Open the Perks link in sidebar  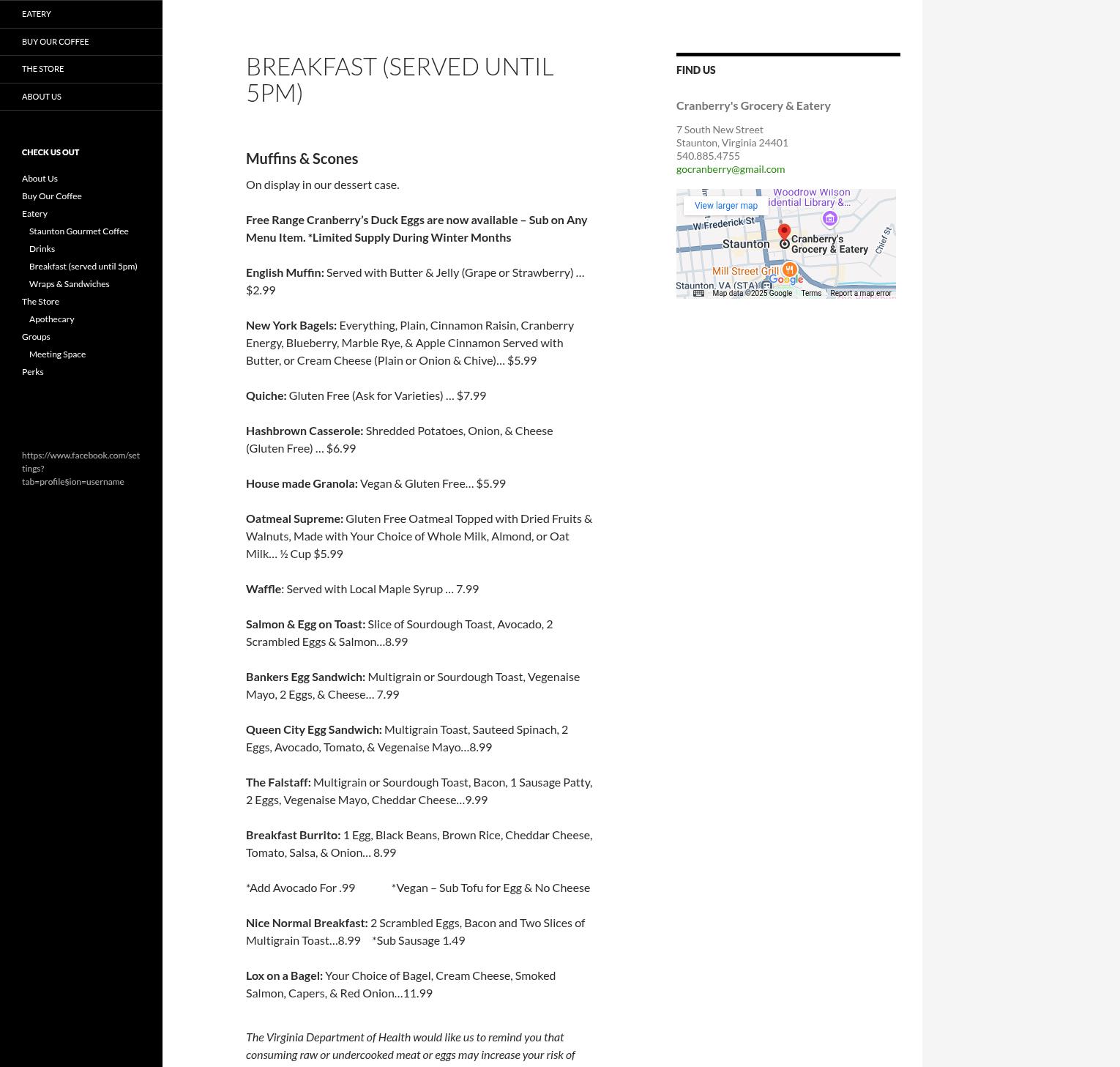32,372
